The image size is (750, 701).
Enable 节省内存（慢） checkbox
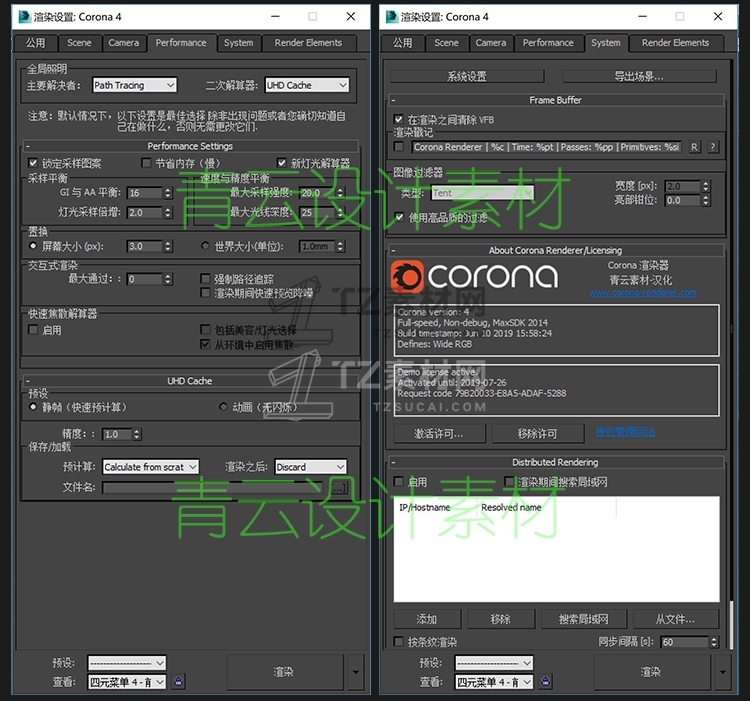(x=146, y=163)
